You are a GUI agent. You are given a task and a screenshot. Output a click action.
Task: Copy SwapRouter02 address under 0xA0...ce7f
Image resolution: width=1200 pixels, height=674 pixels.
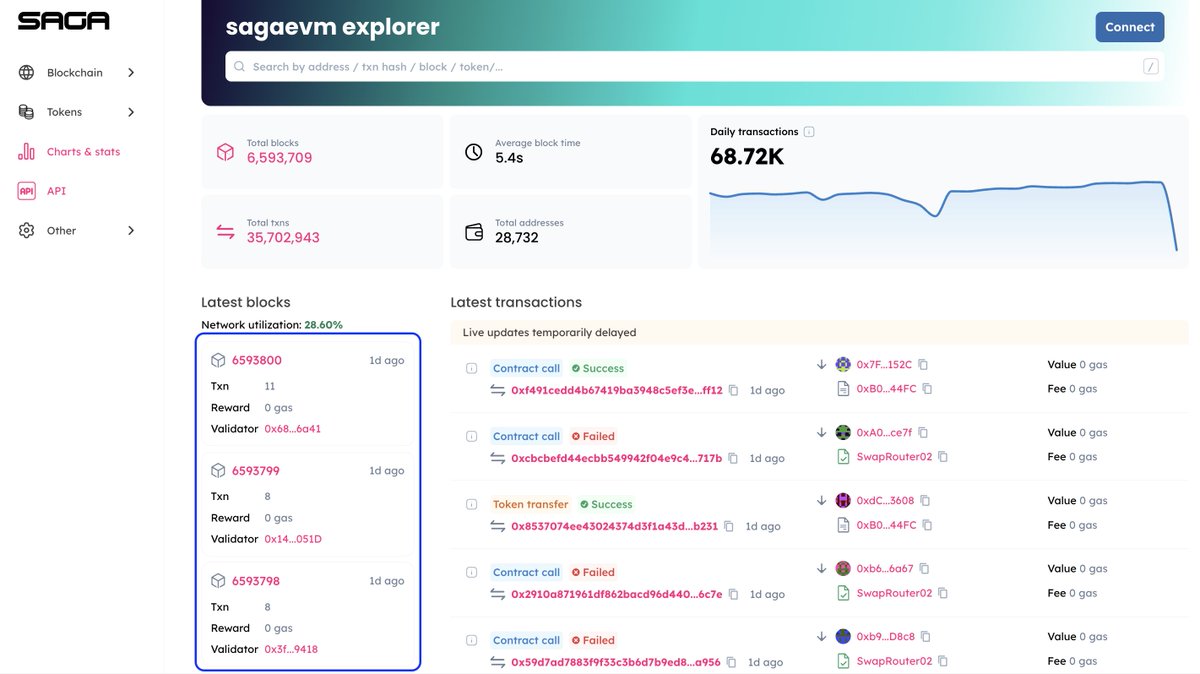943,457
